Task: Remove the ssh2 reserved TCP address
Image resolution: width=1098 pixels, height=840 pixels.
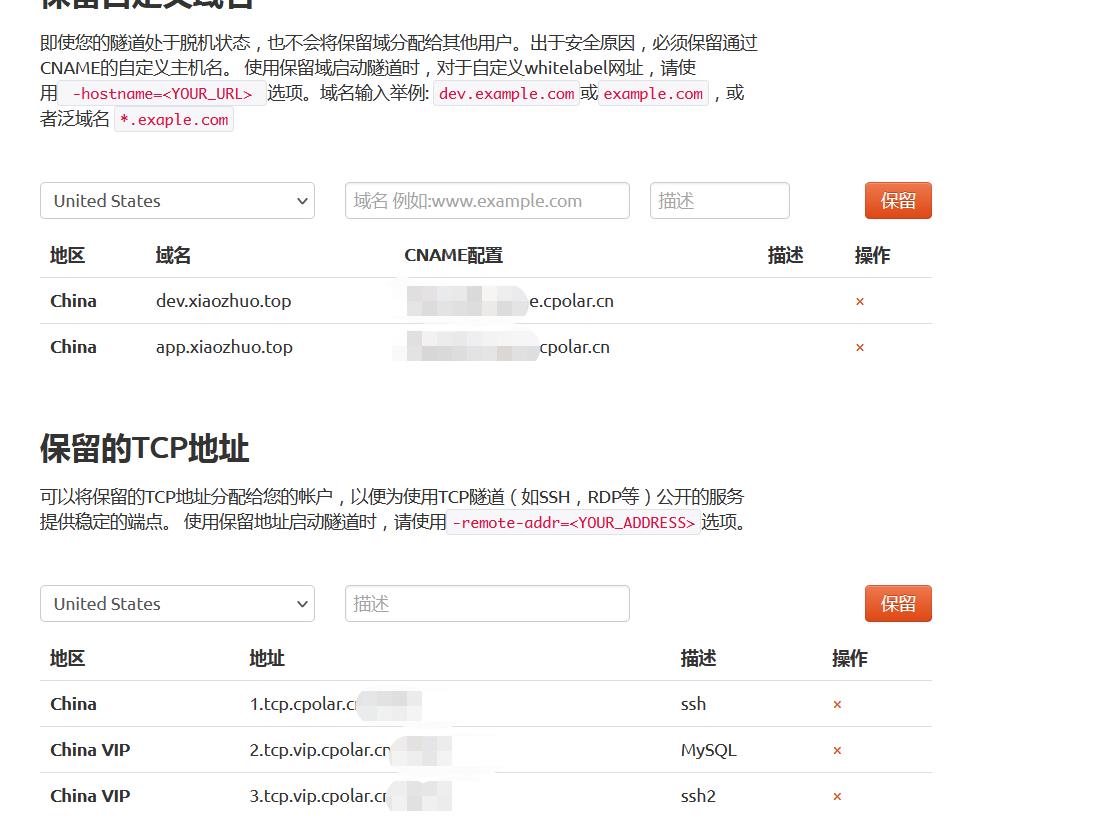Action: (837, 797)
